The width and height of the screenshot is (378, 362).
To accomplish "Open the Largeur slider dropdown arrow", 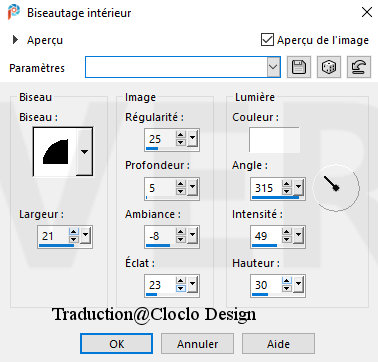I will [x=85, y=235].
